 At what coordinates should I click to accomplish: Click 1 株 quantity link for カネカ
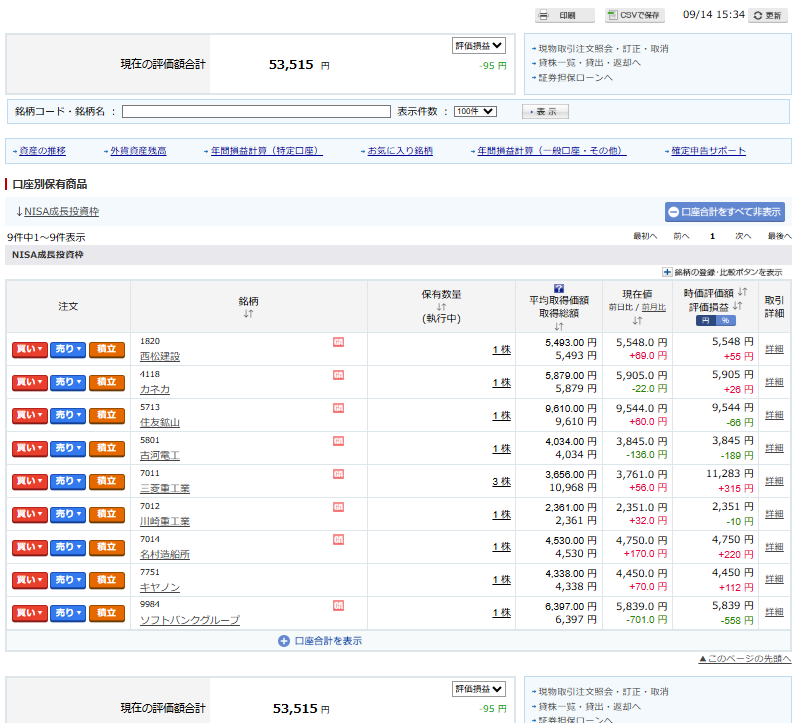(x=501, y=383)
